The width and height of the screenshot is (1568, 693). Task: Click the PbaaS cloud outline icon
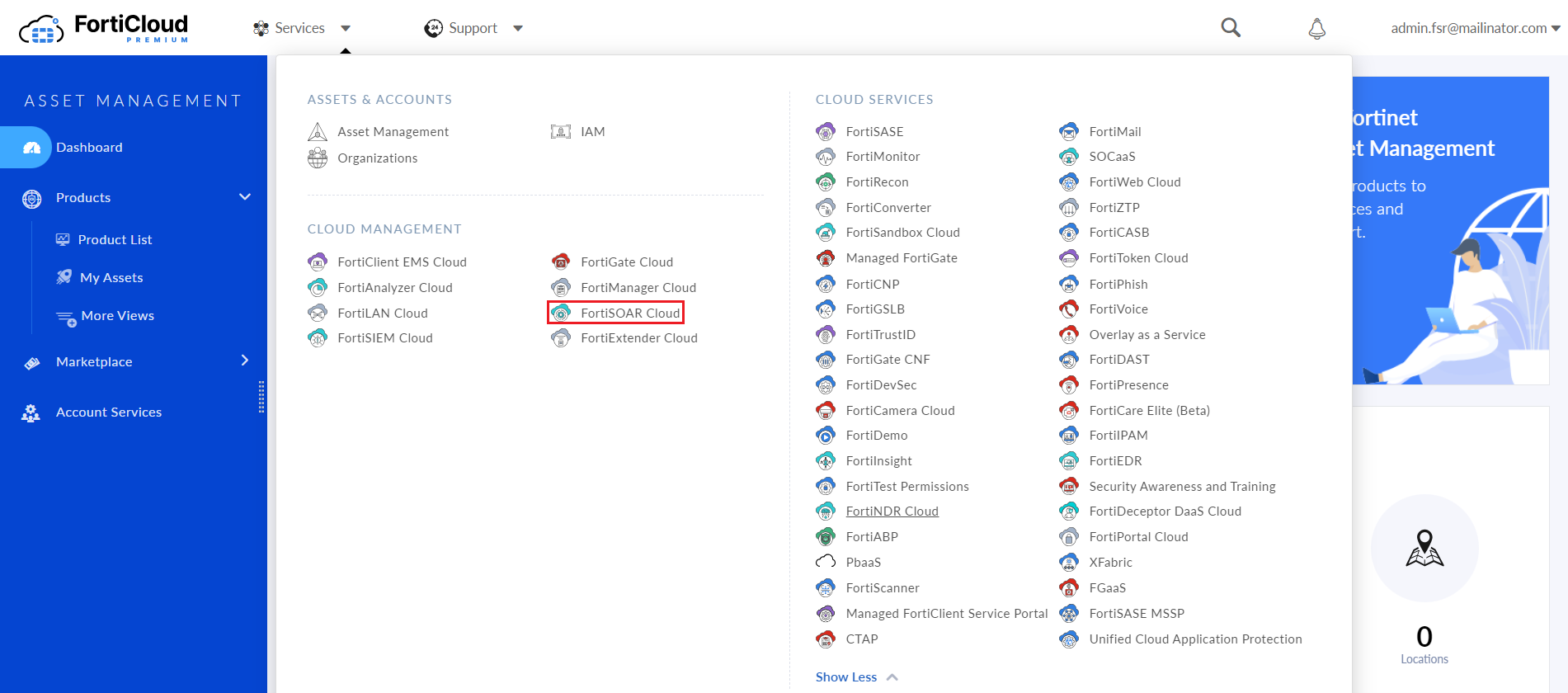point(826,562)
